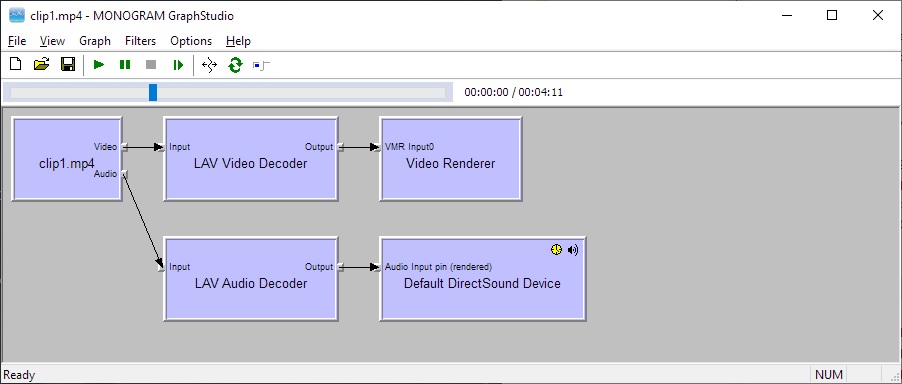Minimize the GraphStudio window
902x384 pixels.
click(786, 16)
